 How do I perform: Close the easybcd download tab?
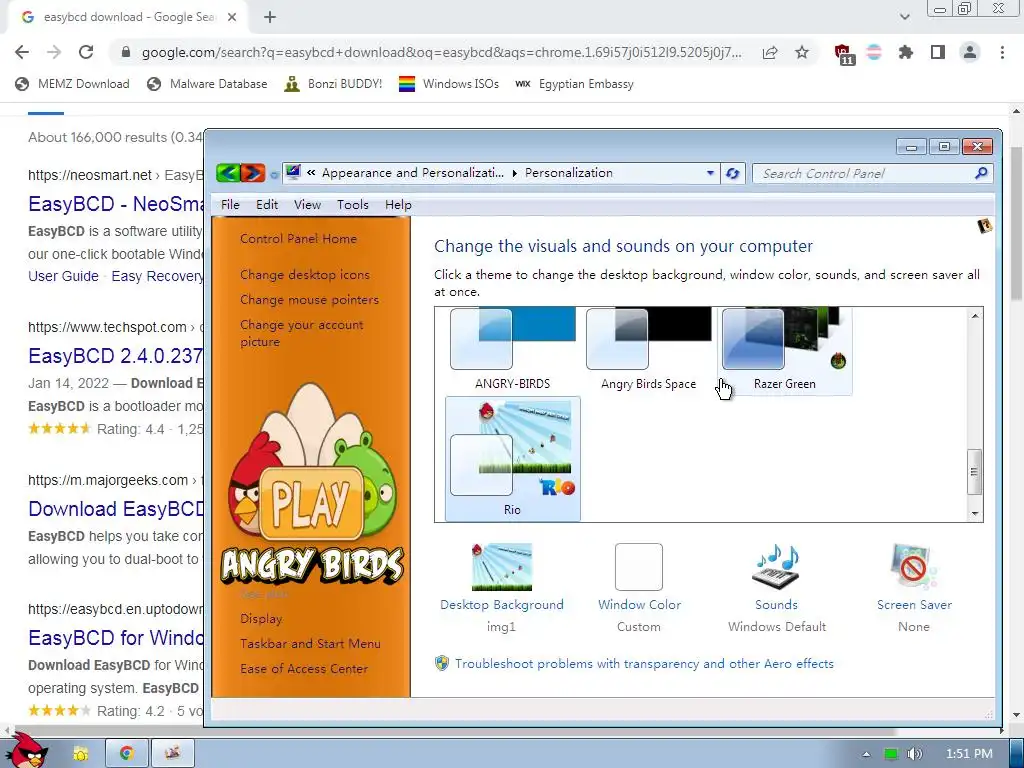pos(232,17)
